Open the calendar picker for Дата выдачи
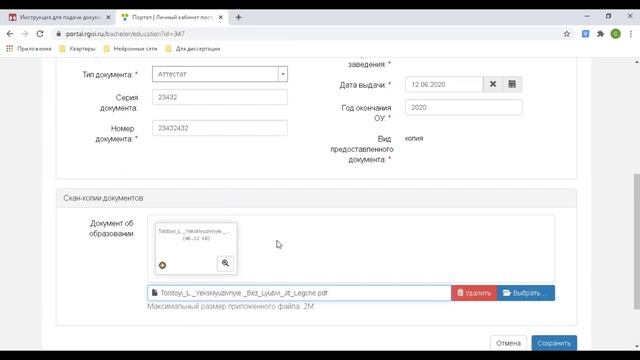Image resolution: width=640 pixels, height=360 pixels. 512,84
